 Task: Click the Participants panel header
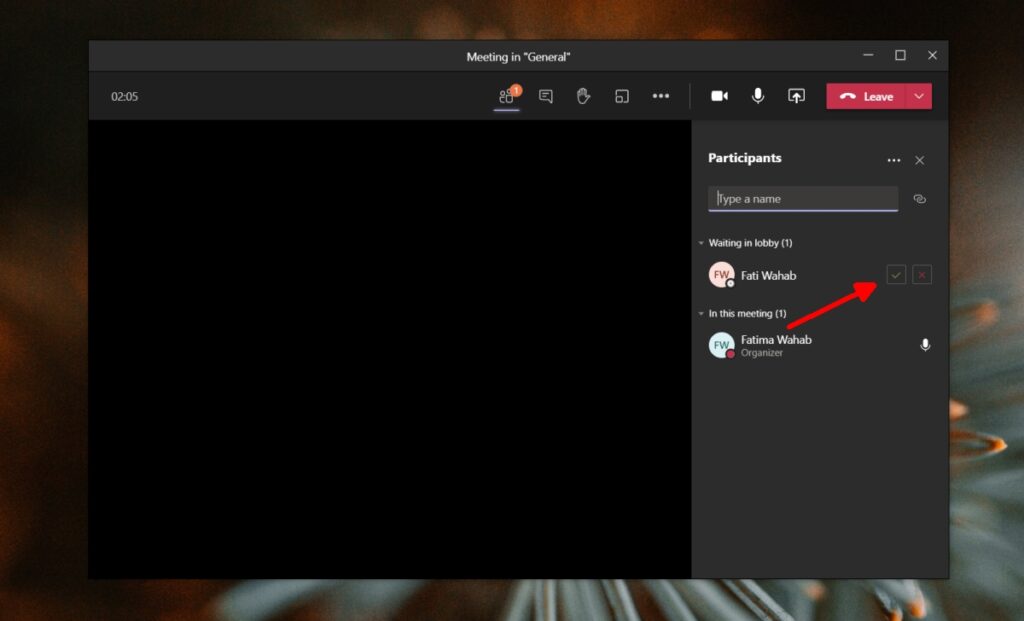744,158
